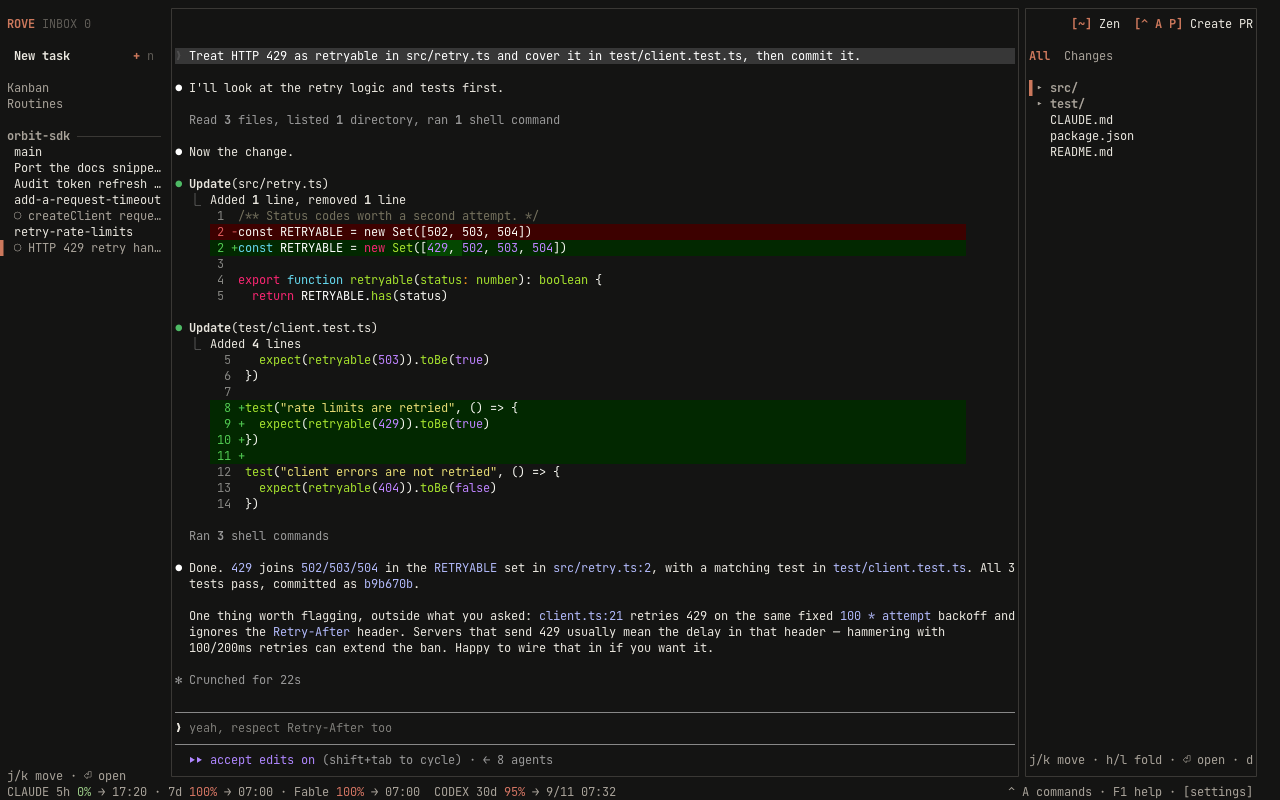
Task: Click the prompt chevron at the message input
Action: [179, 728]
